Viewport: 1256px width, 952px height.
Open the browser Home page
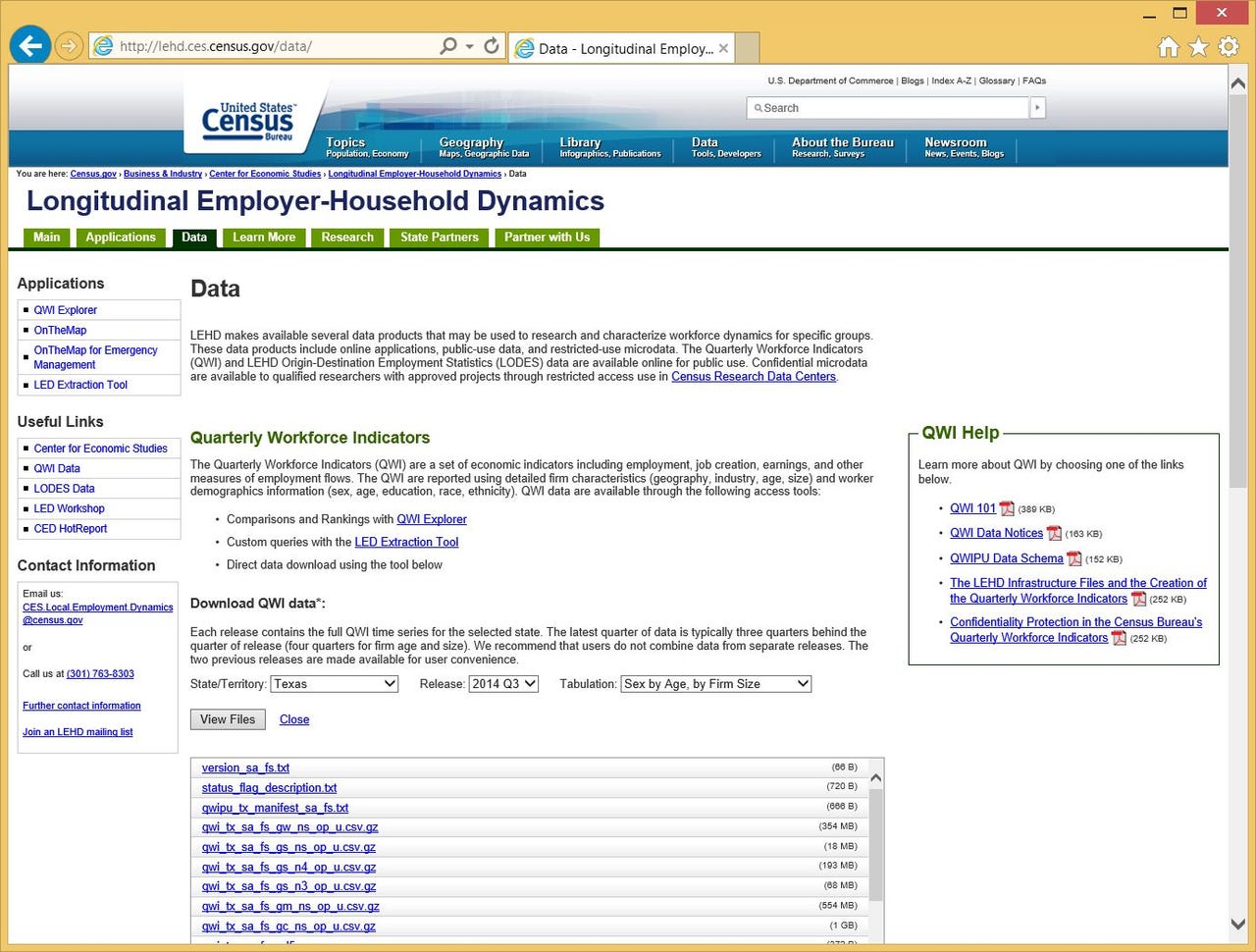point(1168,46)
